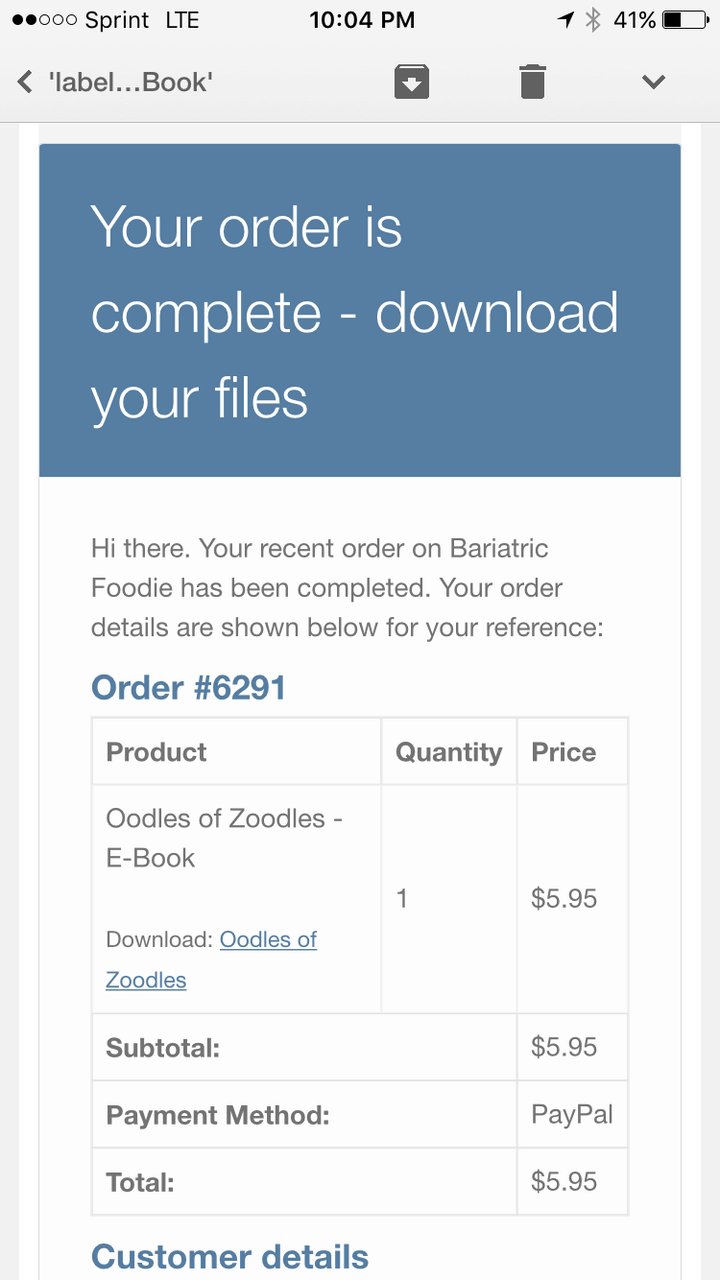Tap the $5.95 amount in Total row
This screenshot has height=1280, width=720.
564,1181
